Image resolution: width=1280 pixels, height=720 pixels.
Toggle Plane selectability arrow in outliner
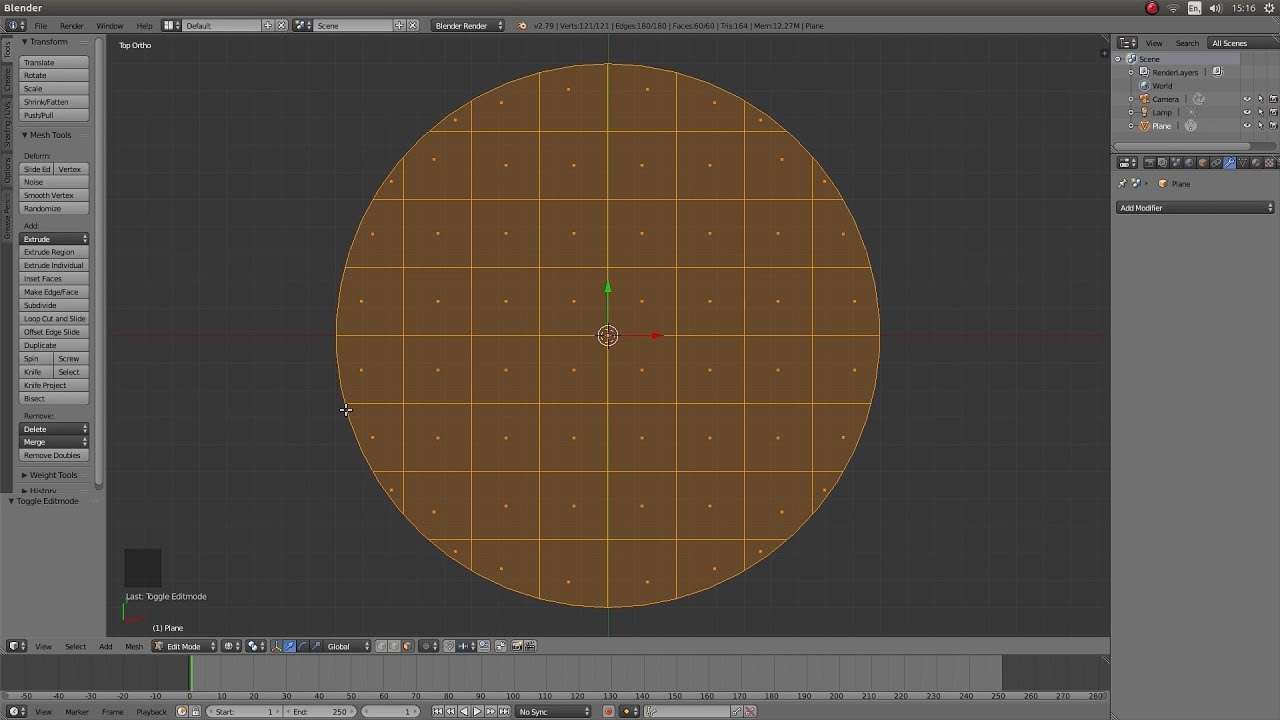pos(1260,126)
